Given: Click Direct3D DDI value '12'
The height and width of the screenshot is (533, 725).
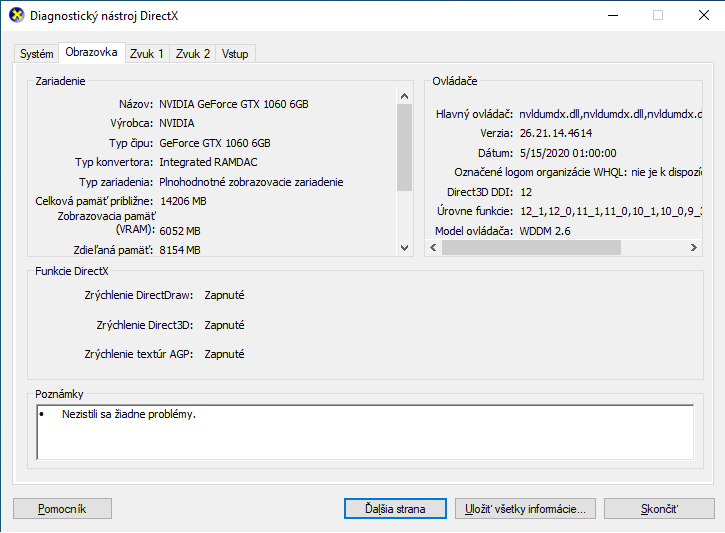Looking at the screenshot, I should (526, 192).
